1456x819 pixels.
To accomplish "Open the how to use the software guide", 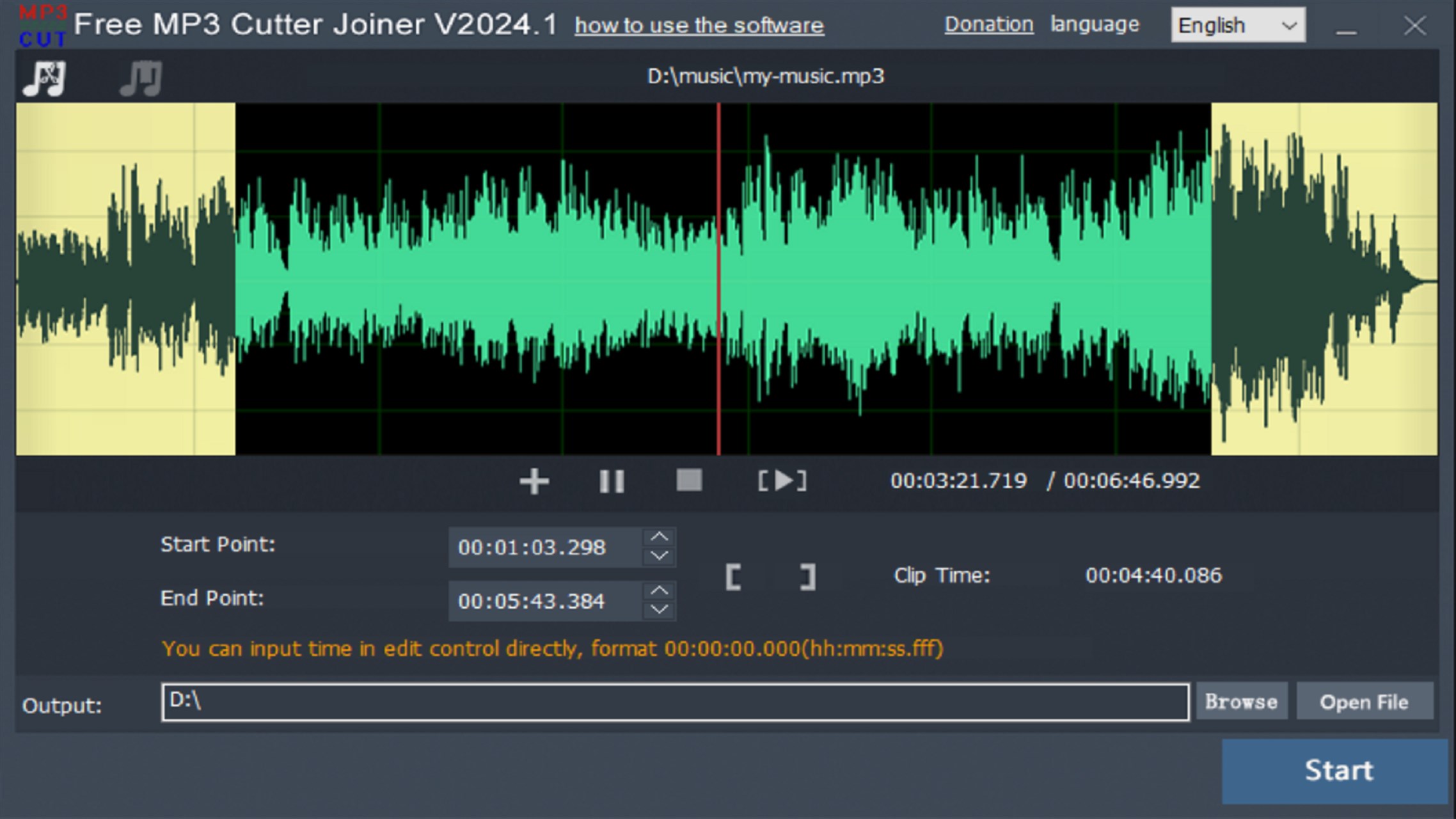I will [699, 25].
